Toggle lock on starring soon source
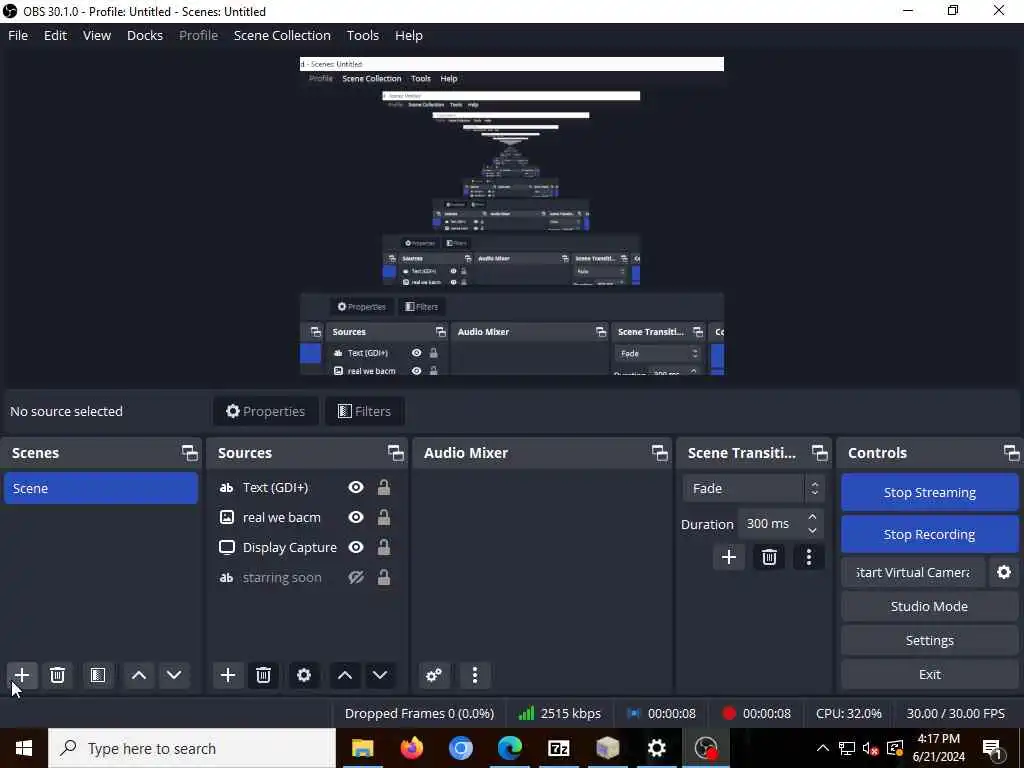Viewport: 1024px width, 768px height. tap(384, 577)
